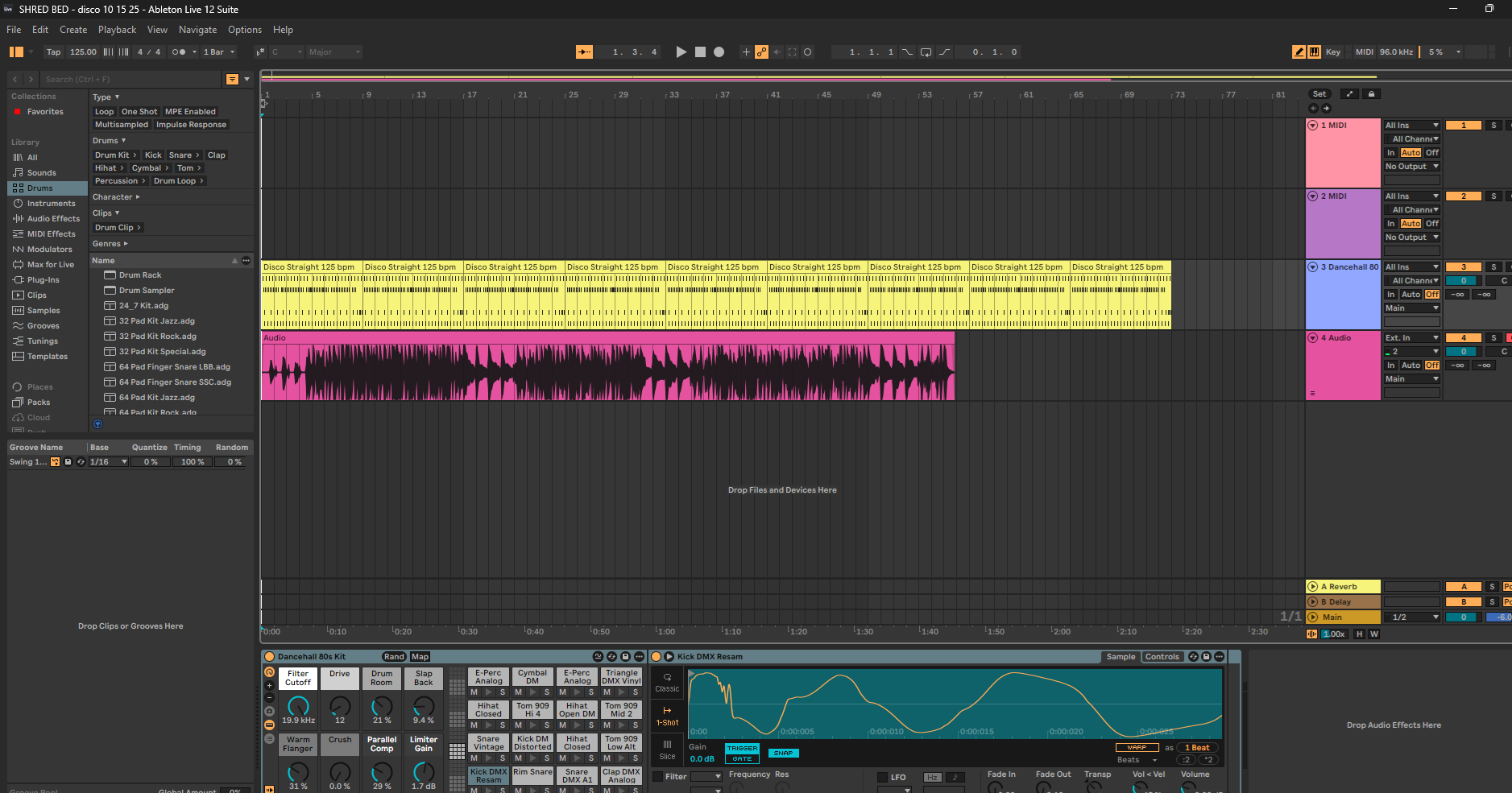Open the Options menu
Viewport: 1512px width, 793px height.
point(245,30)
